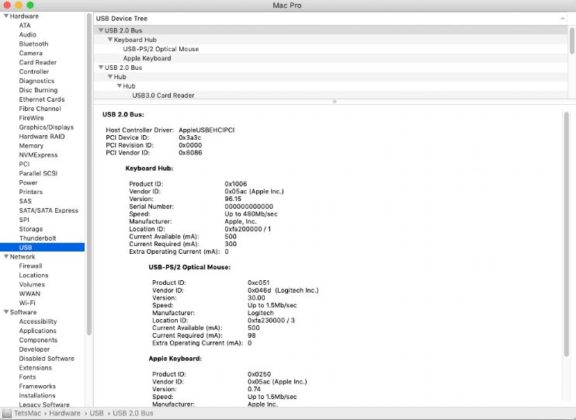Select Fonts under Software
Screen dimensions: 576x420
coord(27,377)
